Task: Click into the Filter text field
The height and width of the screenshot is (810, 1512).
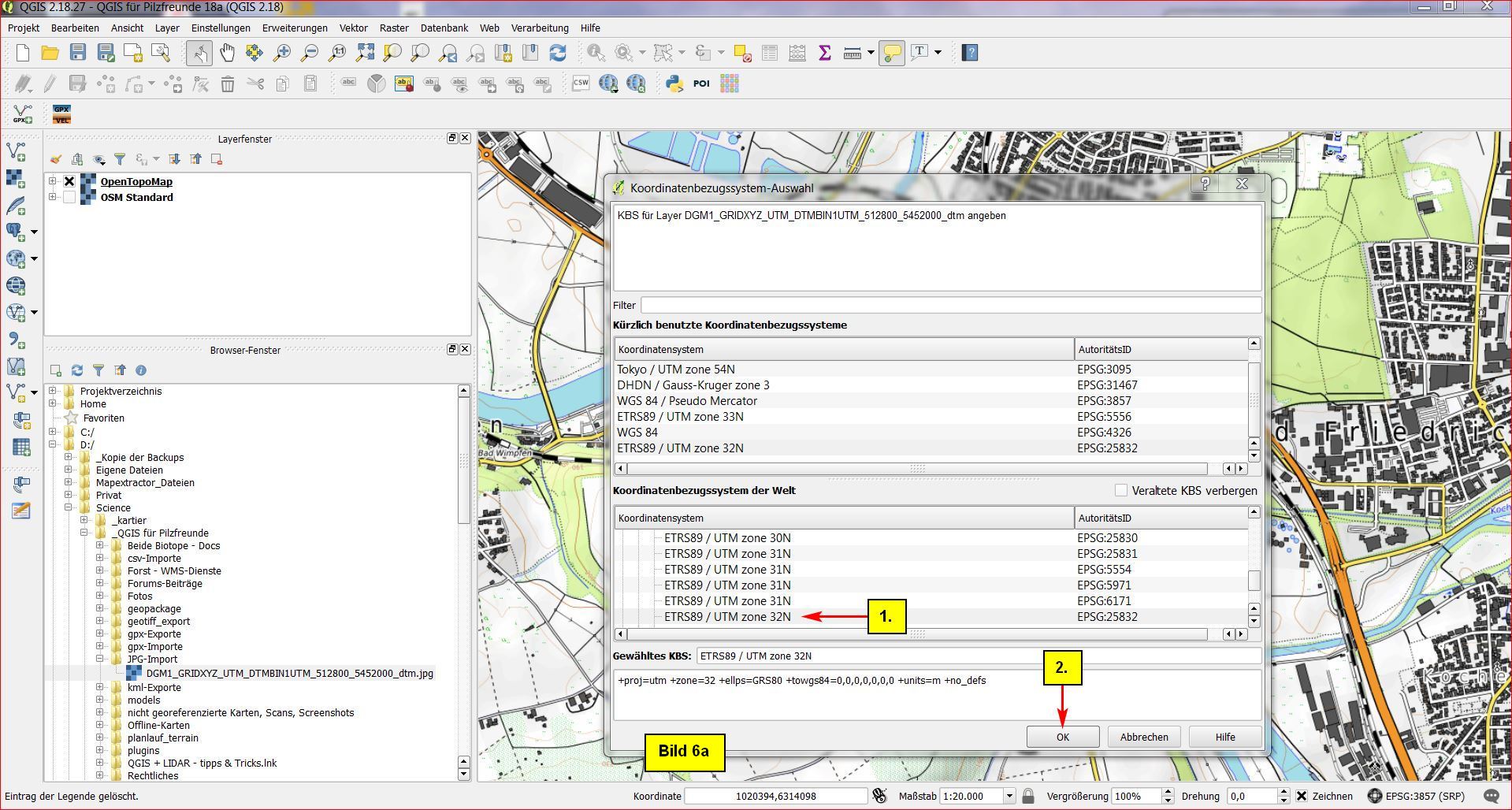Action: (x=950, y=305)
